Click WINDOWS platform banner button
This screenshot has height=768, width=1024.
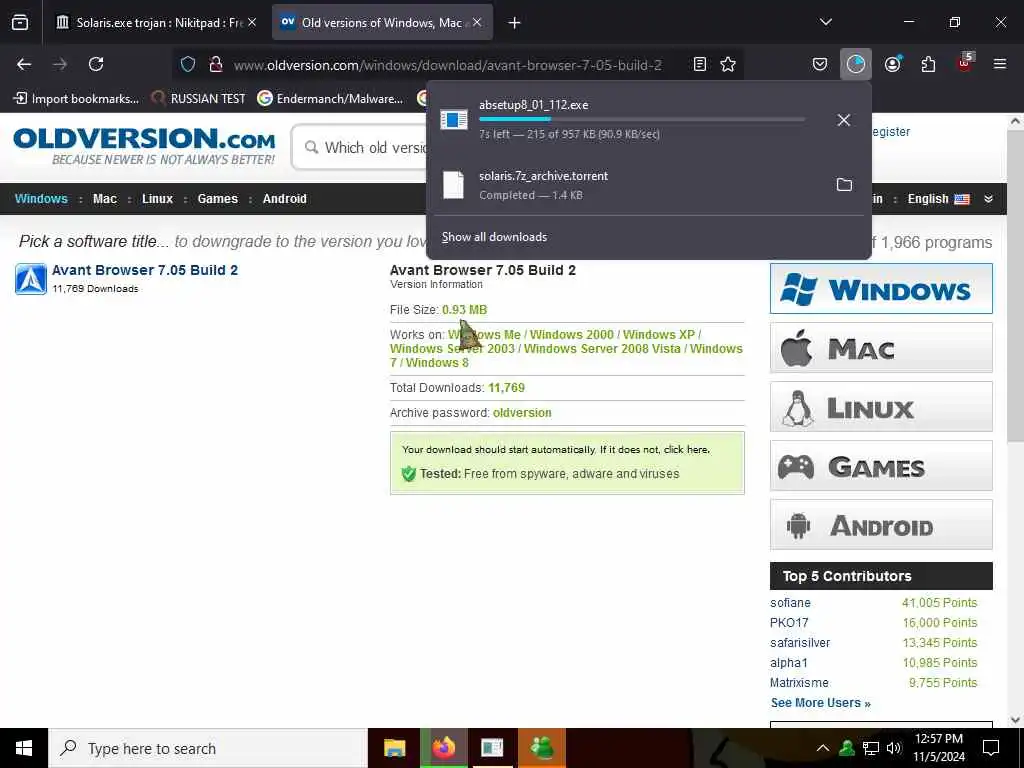881,289
